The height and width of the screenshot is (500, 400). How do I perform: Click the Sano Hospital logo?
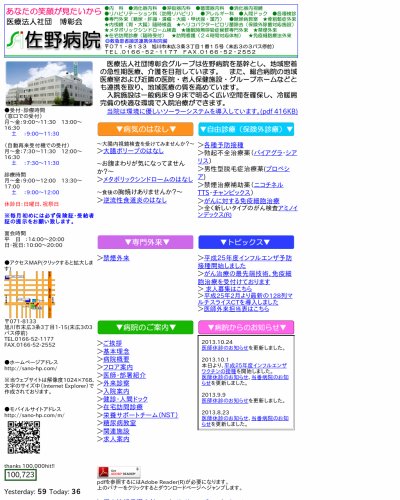pyautogui.click(x=54, y=40)
